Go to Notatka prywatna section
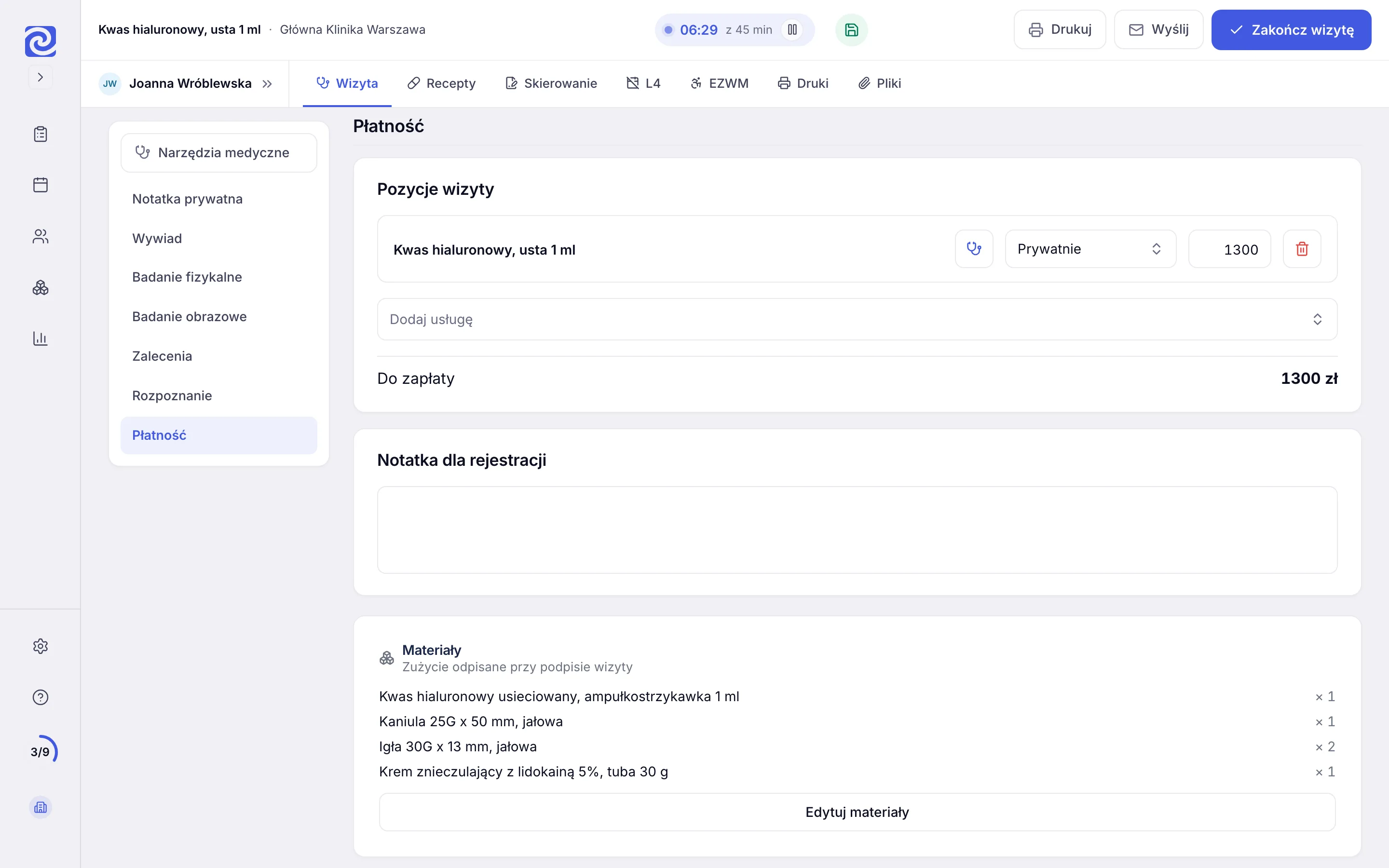 click(218, 199)
